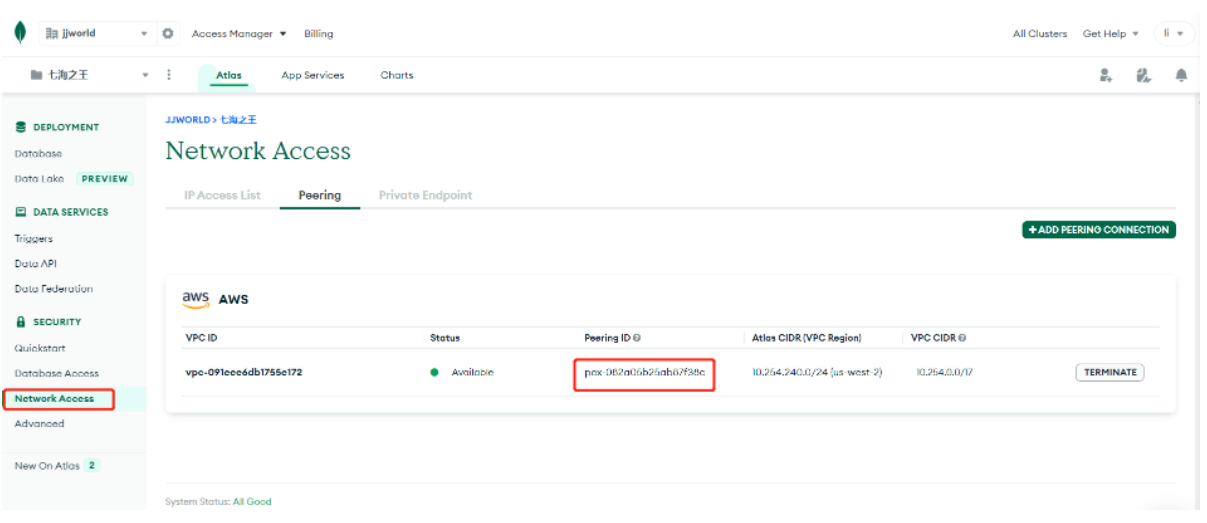1207x523 pixels.
Task: Select the Private Endpoint tab
Action: click(425, 195)
